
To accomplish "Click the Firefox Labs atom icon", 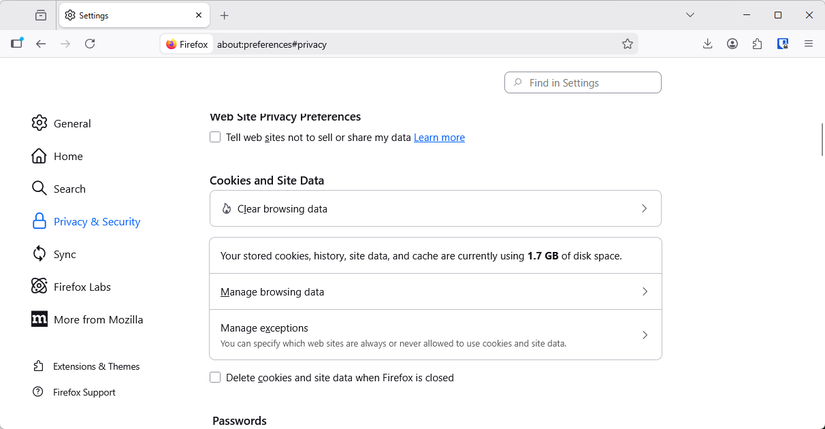I will [39, 286].
